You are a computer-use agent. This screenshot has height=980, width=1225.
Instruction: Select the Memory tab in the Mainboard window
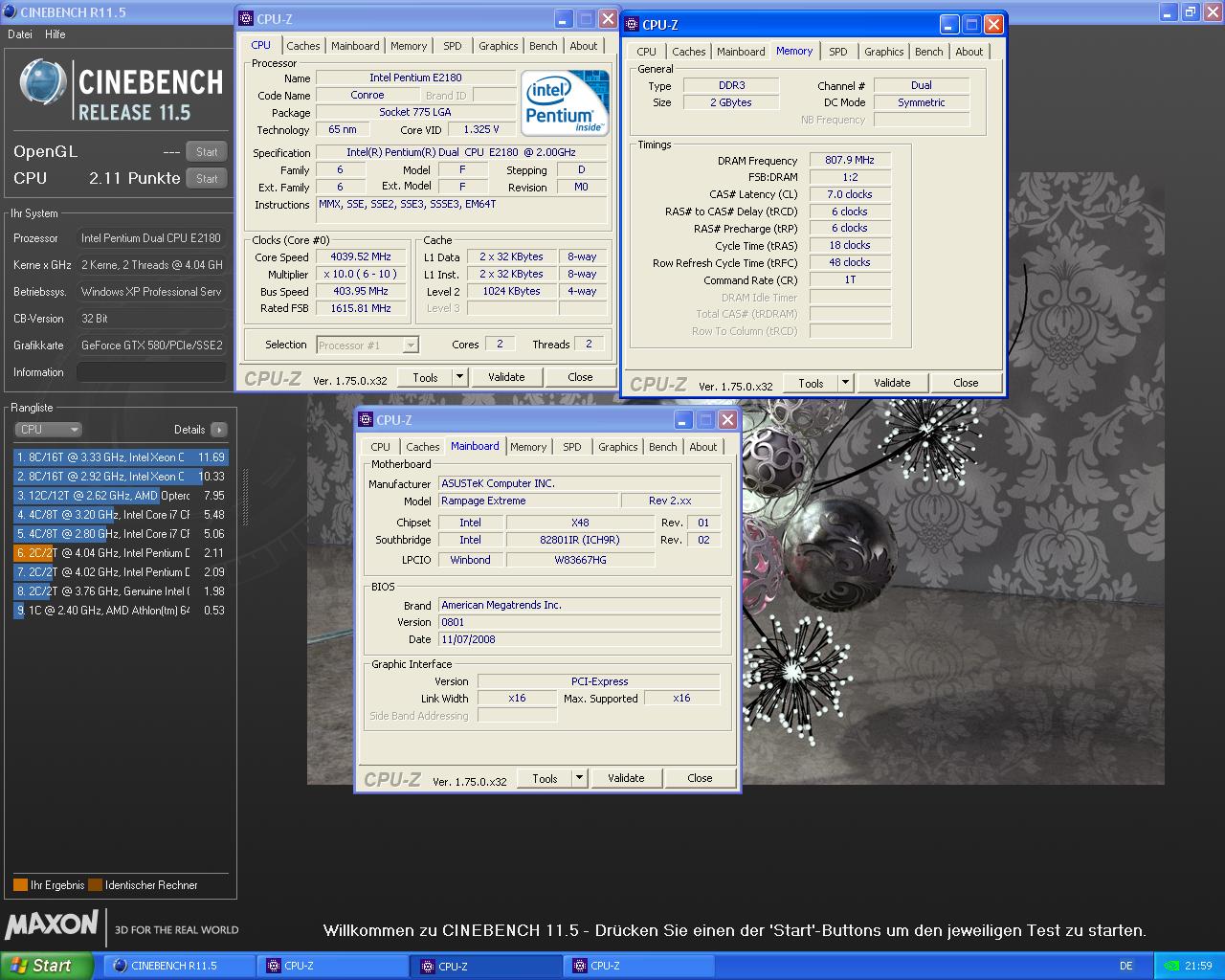pyautogui.click(x=528, y=447)
